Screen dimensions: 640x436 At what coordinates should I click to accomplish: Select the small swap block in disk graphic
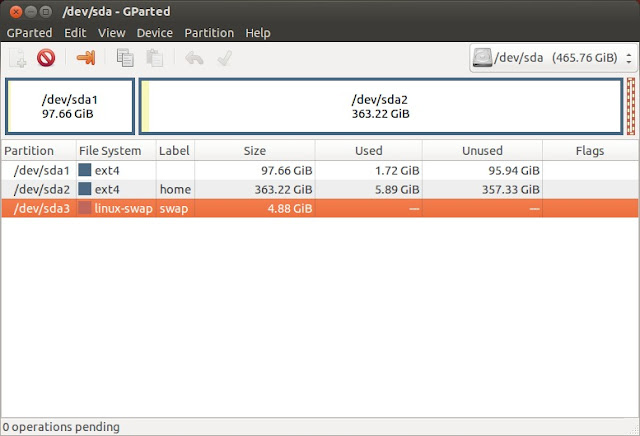631,106
